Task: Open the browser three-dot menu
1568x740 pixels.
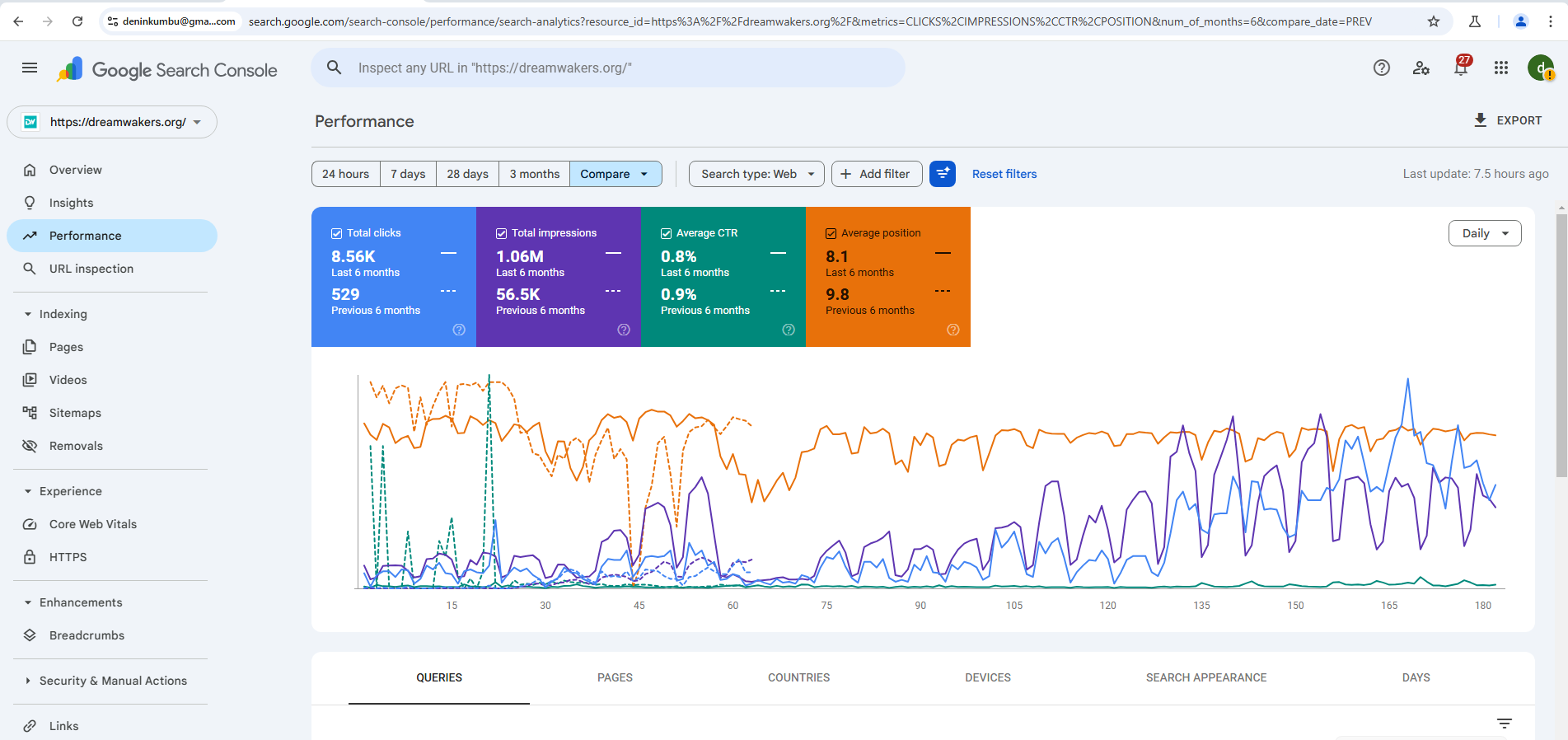Action: point(1551,21)
